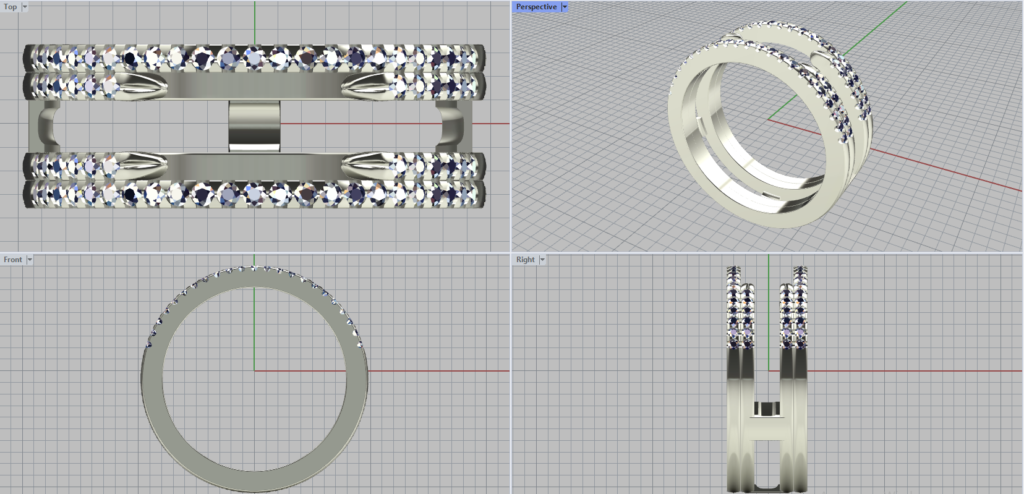Select the Front viewport title label
Screen dimensions: 1024x494
(13, 259)
